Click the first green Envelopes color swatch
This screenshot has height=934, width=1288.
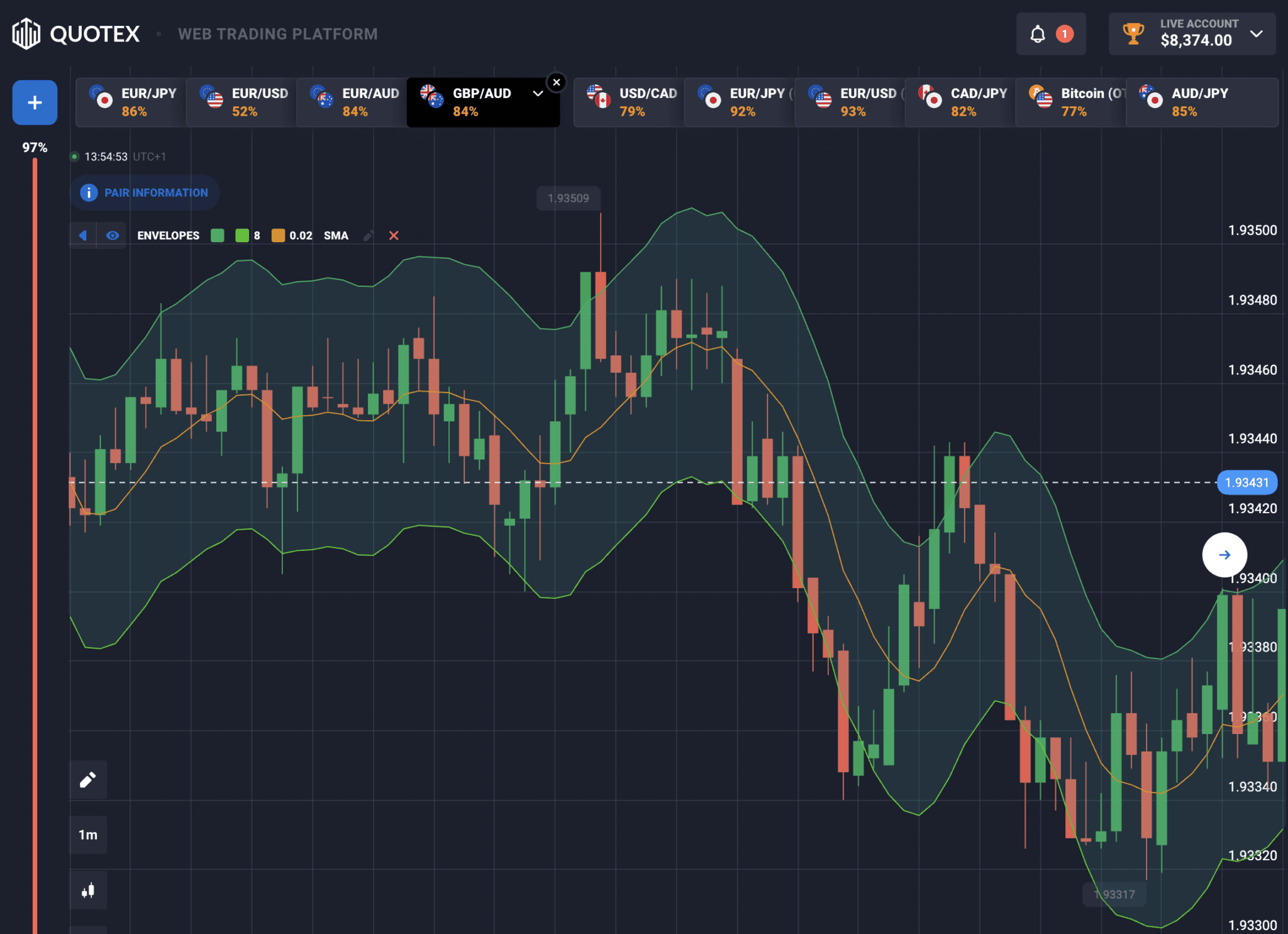tap(218, 236)
